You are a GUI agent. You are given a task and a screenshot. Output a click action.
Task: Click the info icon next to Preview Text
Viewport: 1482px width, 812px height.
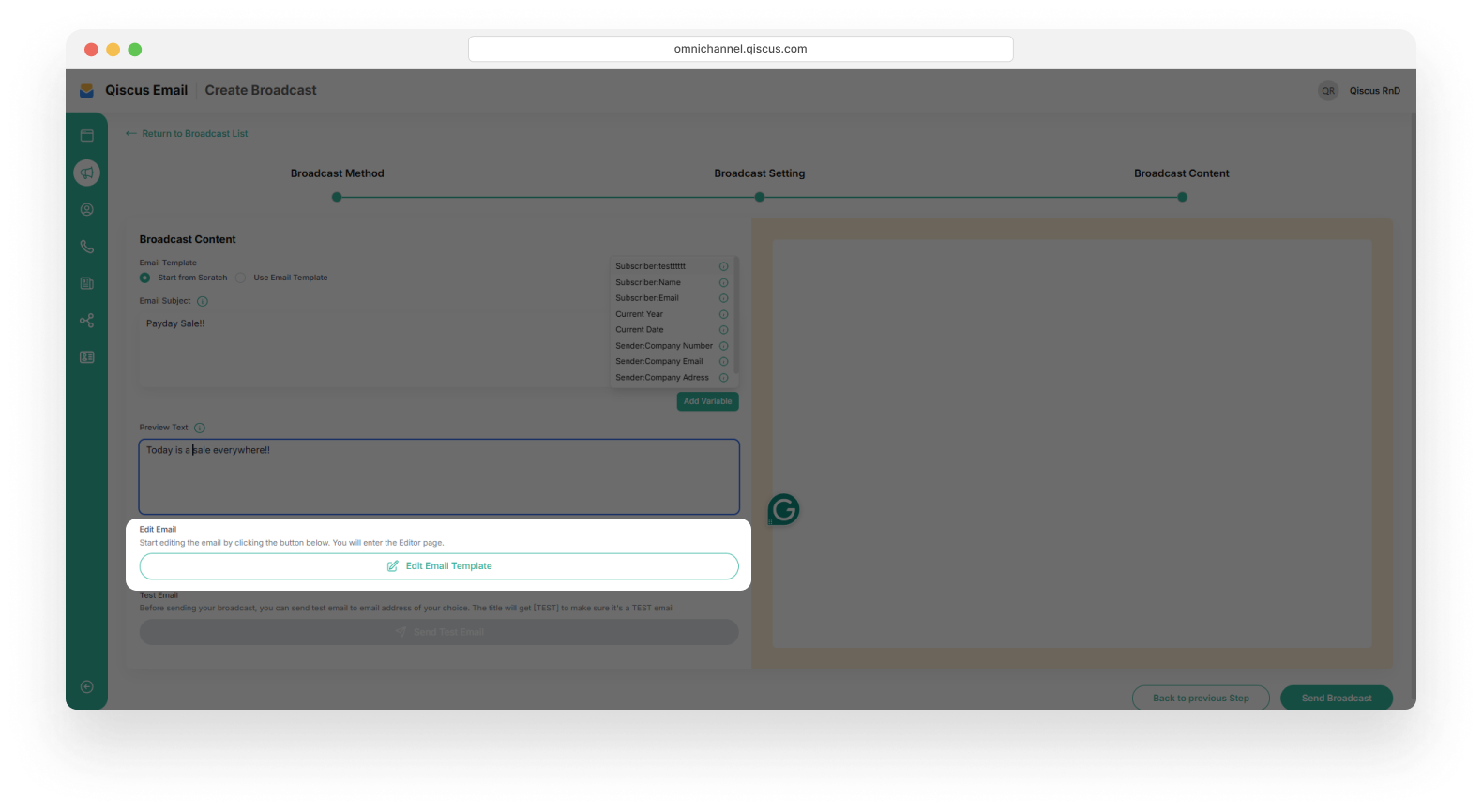click(x=200, y=428)
